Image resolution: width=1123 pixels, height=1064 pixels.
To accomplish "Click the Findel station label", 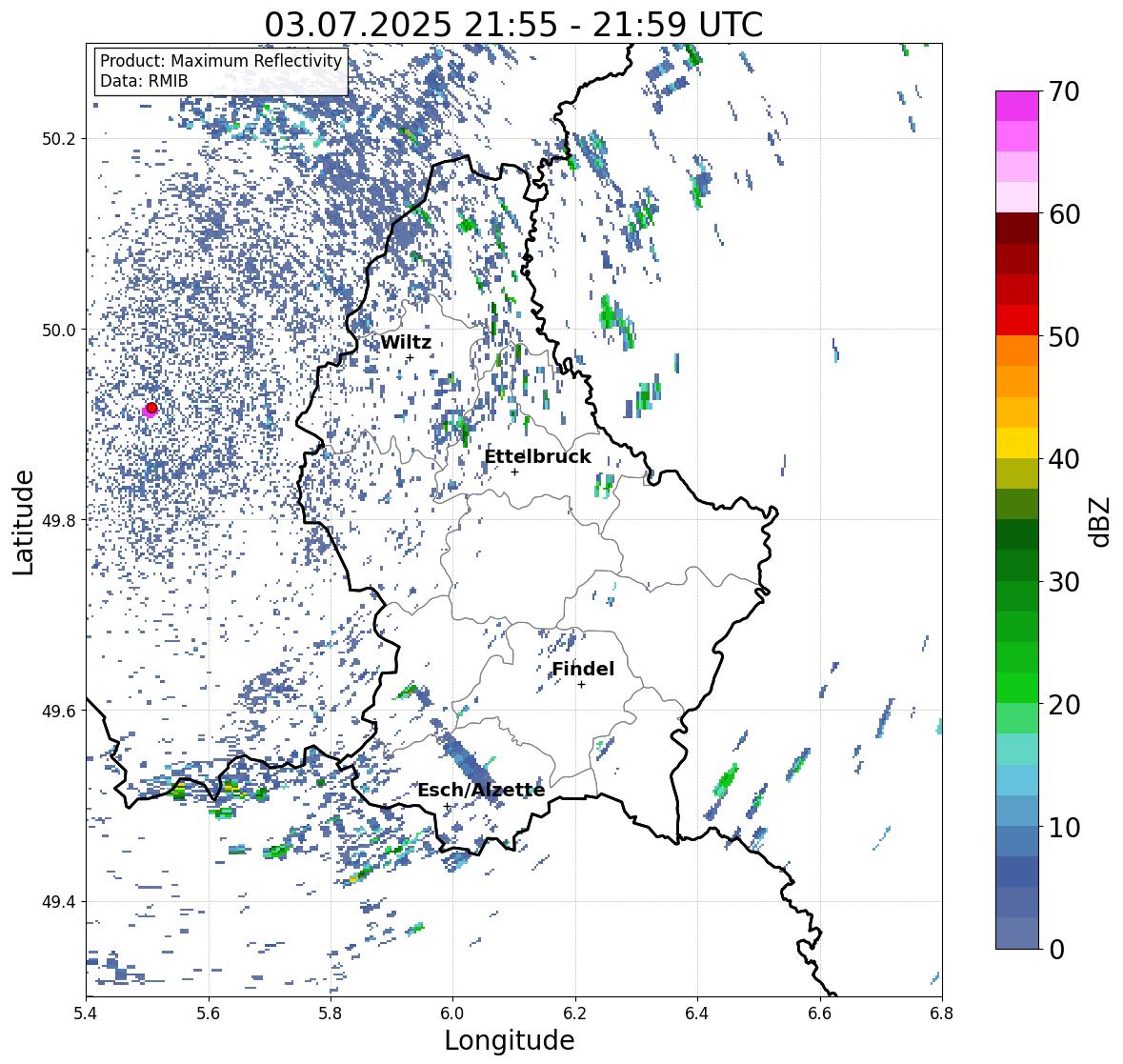I will point(583,669).
